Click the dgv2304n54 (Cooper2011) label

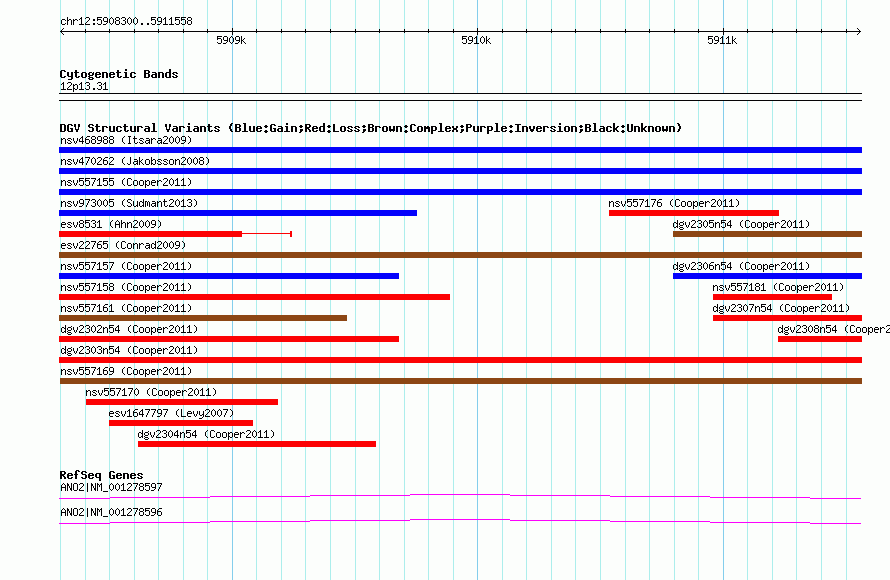coord(206,434)
